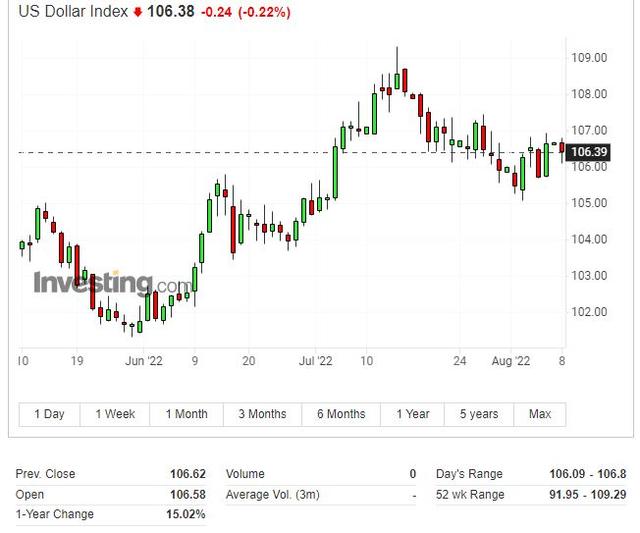Choose the 6 Months chart range

(x=341, y=414)
